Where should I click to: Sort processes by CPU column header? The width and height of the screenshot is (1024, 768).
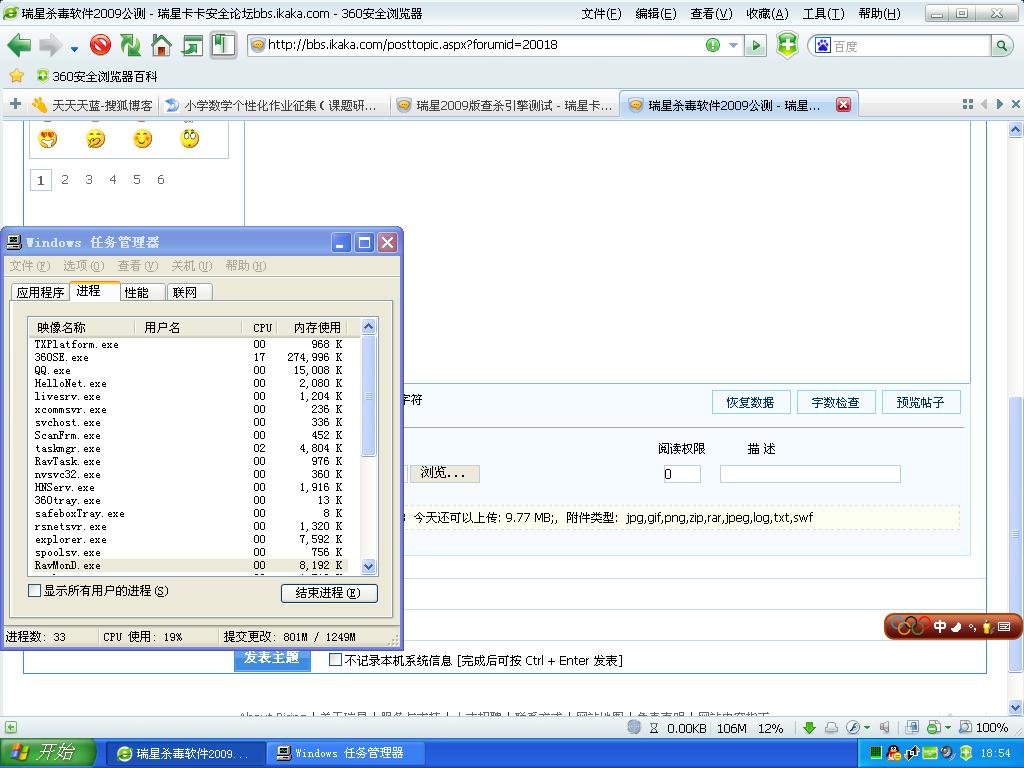pyautogui.click(x=262, y=327)
